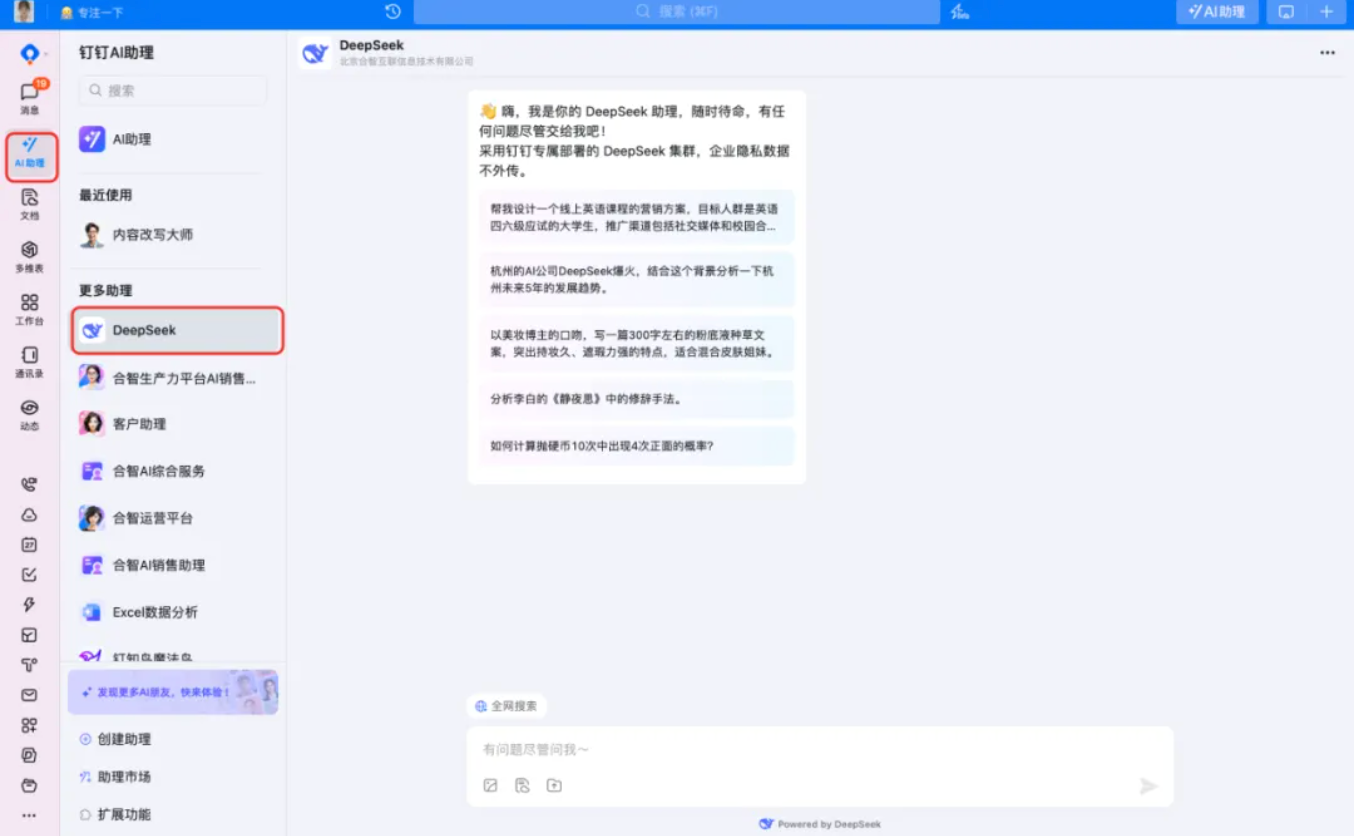Expand the DingTalk logo dropdown arrow
Image resolution: width=1358 pixels, height=836 pixels.
click(44, 54)
